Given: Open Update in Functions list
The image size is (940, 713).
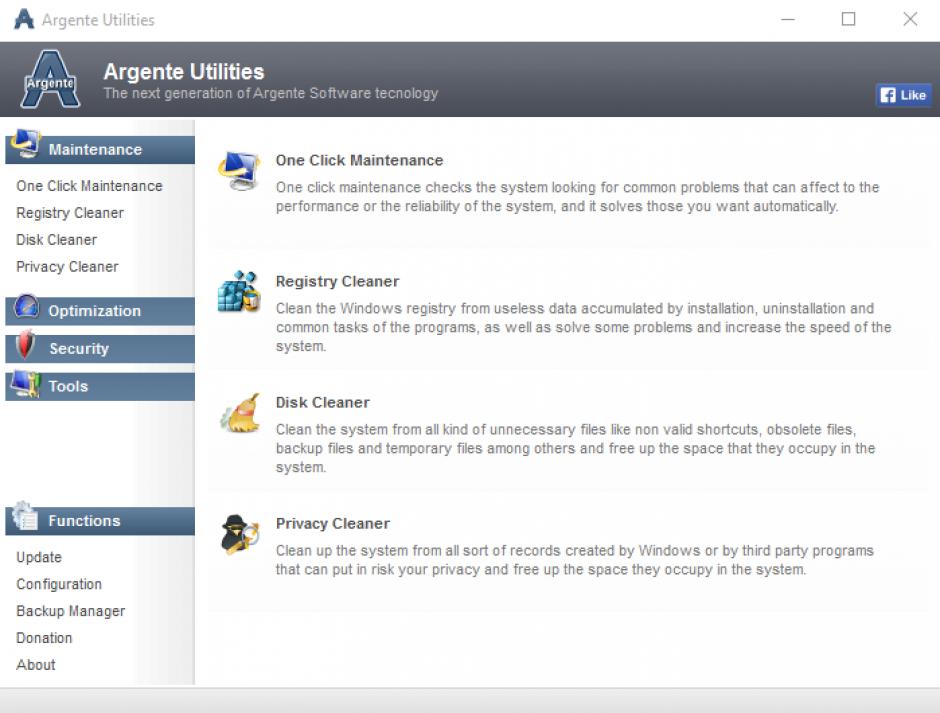Looking at the screenshot, I should (39, 557).
